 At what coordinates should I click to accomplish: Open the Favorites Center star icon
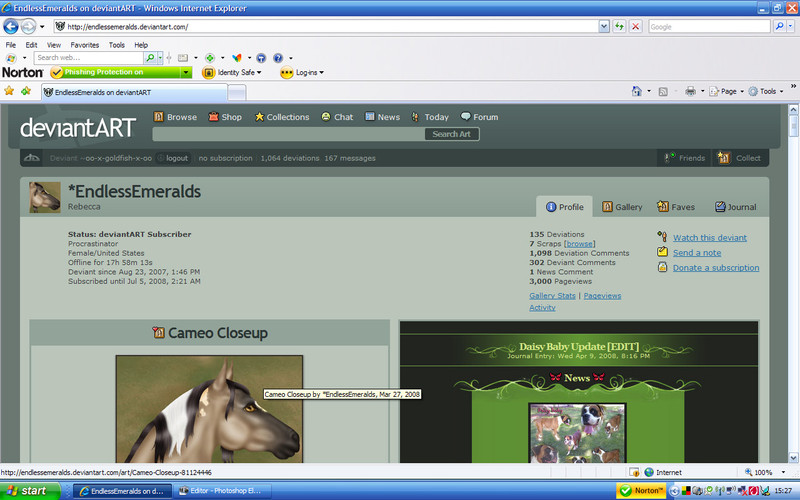point(9,91)
